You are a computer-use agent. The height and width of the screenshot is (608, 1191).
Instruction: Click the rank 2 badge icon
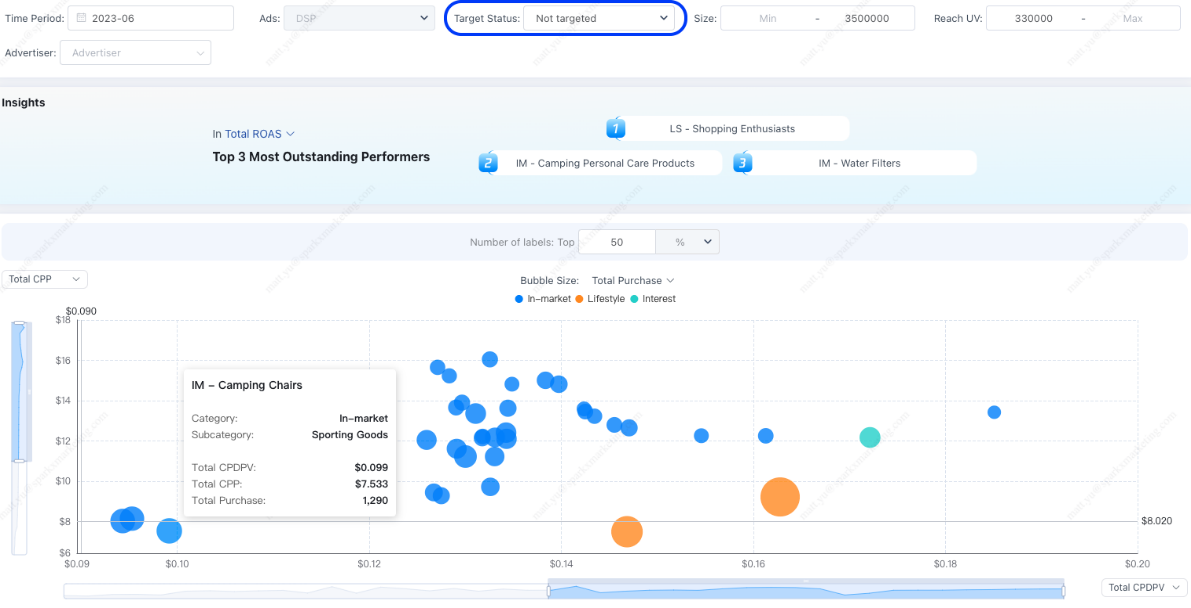coord(488,163)
